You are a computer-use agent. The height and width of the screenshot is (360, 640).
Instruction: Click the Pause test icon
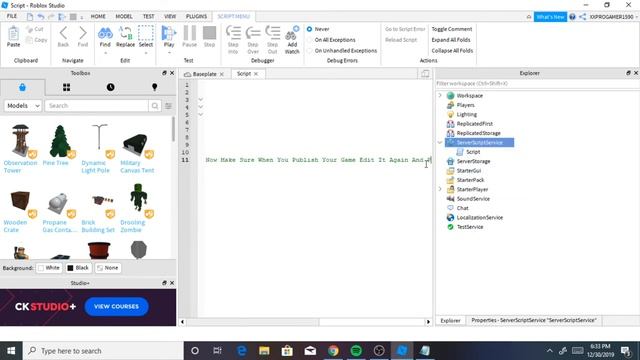click(x=189, y=33)
